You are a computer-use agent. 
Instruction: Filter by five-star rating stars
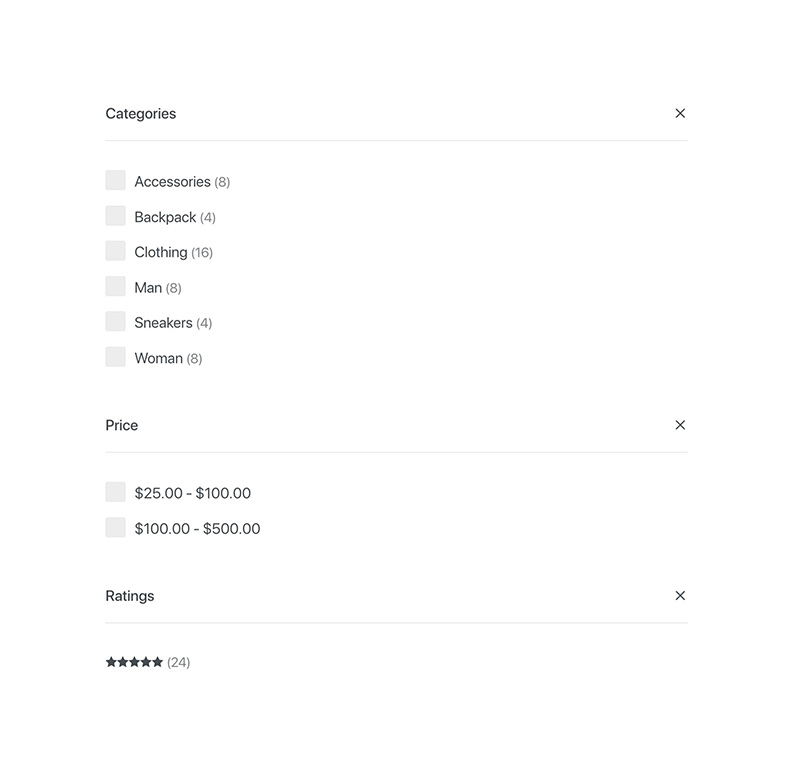(x=134, y=662)
